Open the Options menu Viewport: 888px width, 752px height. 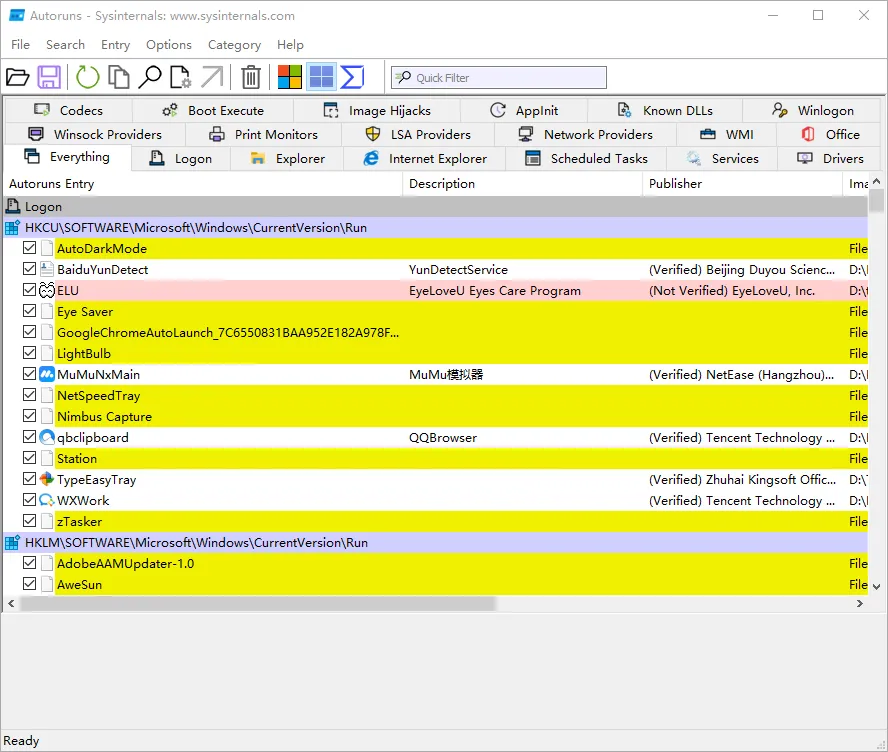point(169,45)
